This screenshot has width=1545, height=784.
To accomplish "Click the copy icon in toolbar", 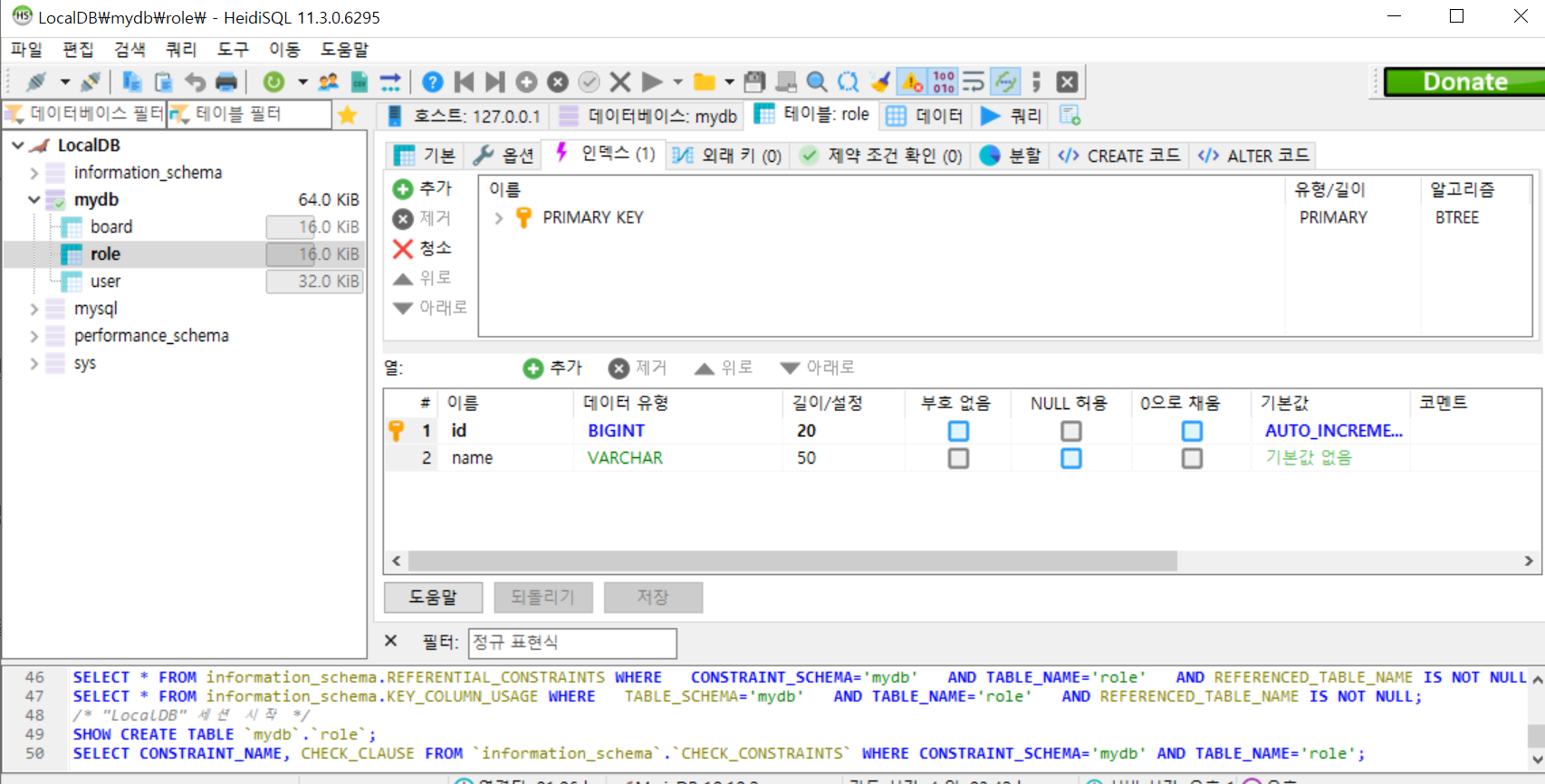I will [132, 81].
